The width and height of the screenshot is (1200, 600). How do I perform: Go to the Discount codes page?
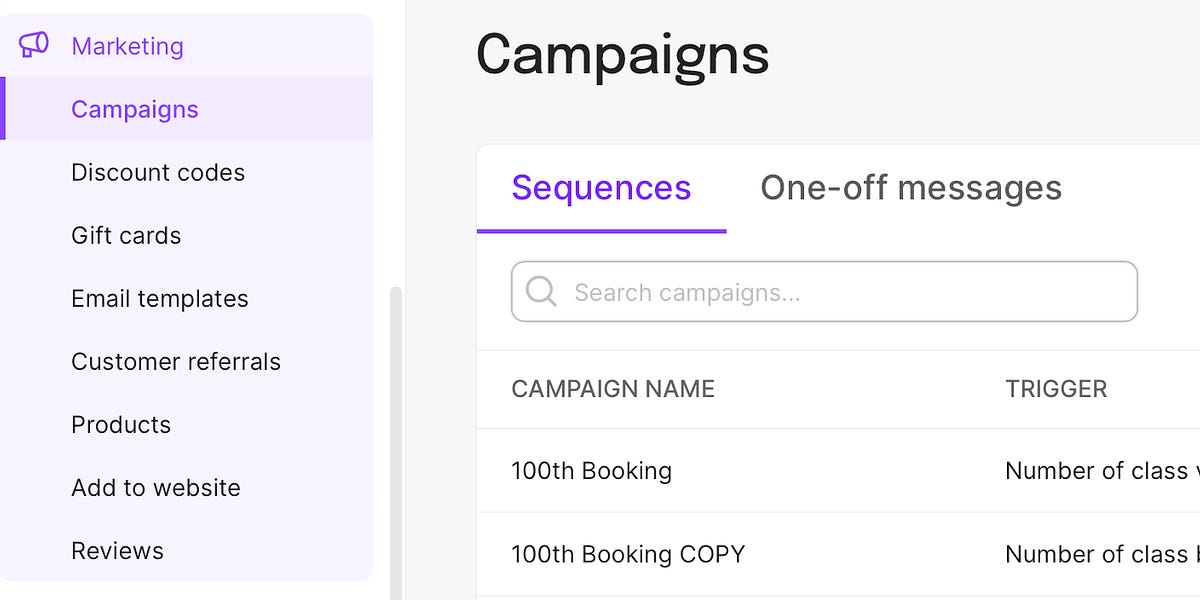(x=158, y=172)
